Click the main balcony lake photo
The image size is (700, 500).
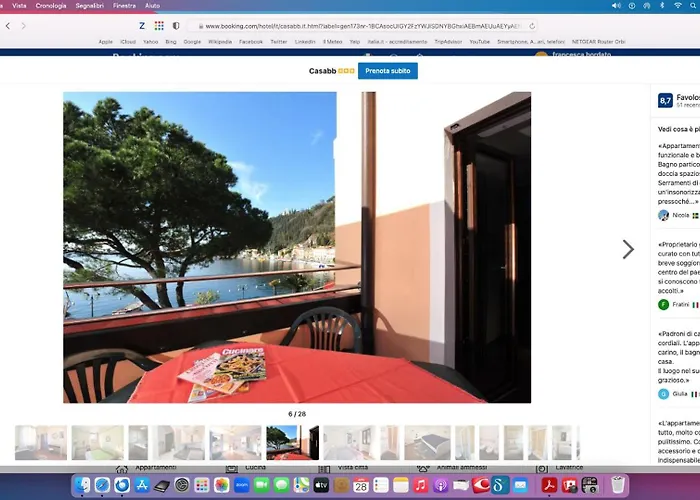click(297, 247)
